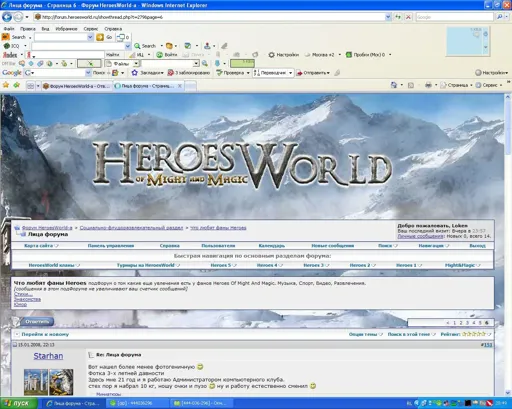The image size is (512, 409).
Task: Click Starhan's castle avatar thumbnail
Action: pos(36,382)
